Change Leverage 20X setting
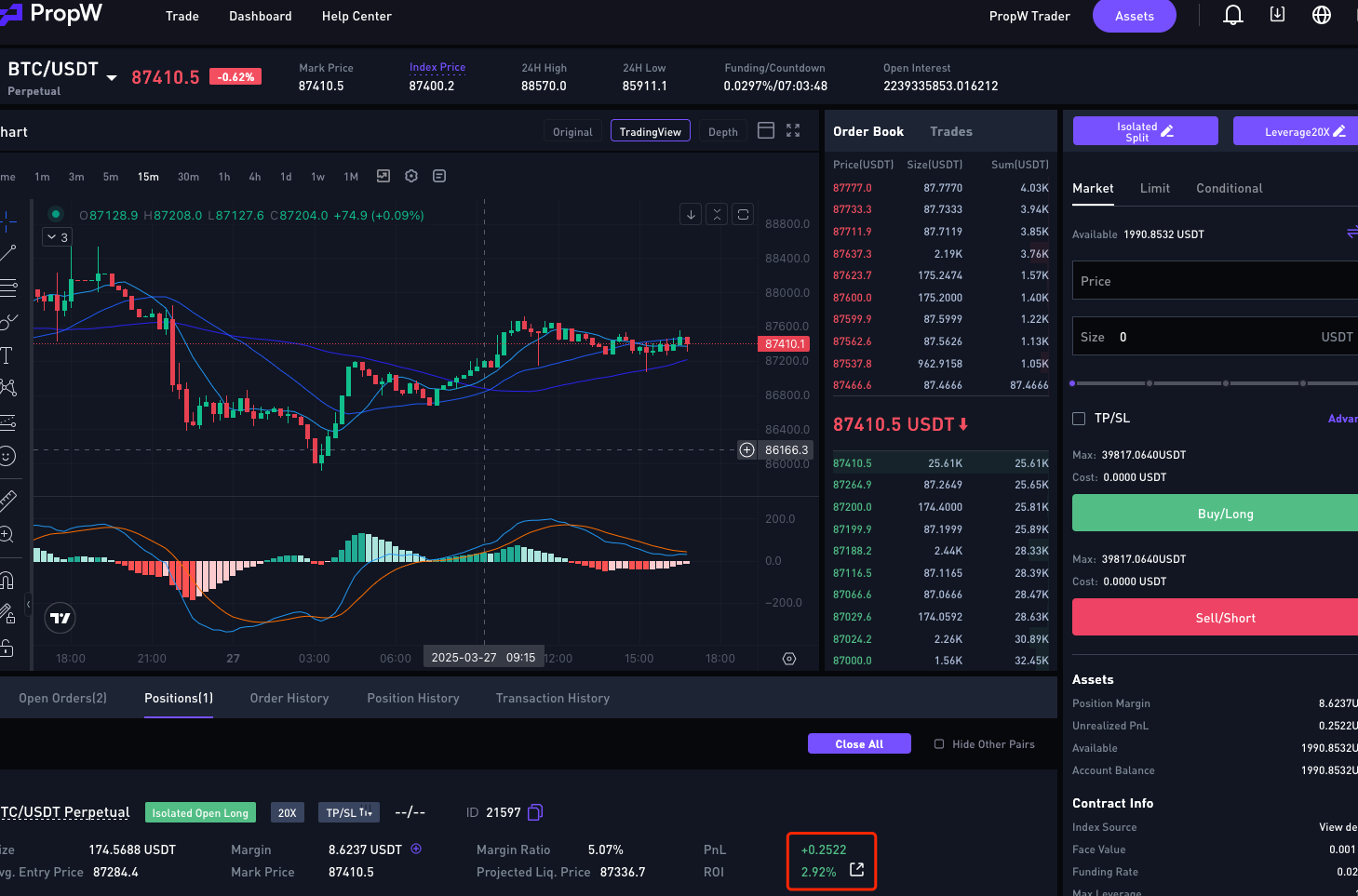Image resolution: width=1358 pixels, height=896 pixels. (x=1296, y=131)
